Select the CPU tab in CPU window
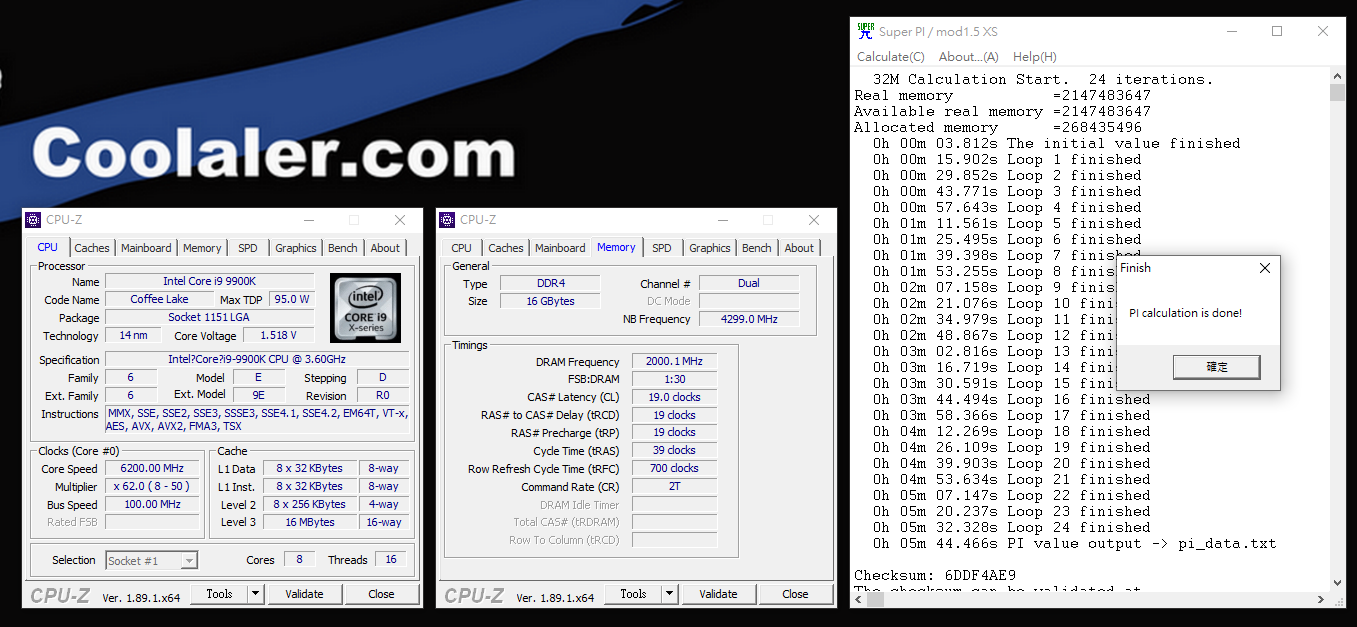This screenshot has width=1357, height=627. (47, 247)
